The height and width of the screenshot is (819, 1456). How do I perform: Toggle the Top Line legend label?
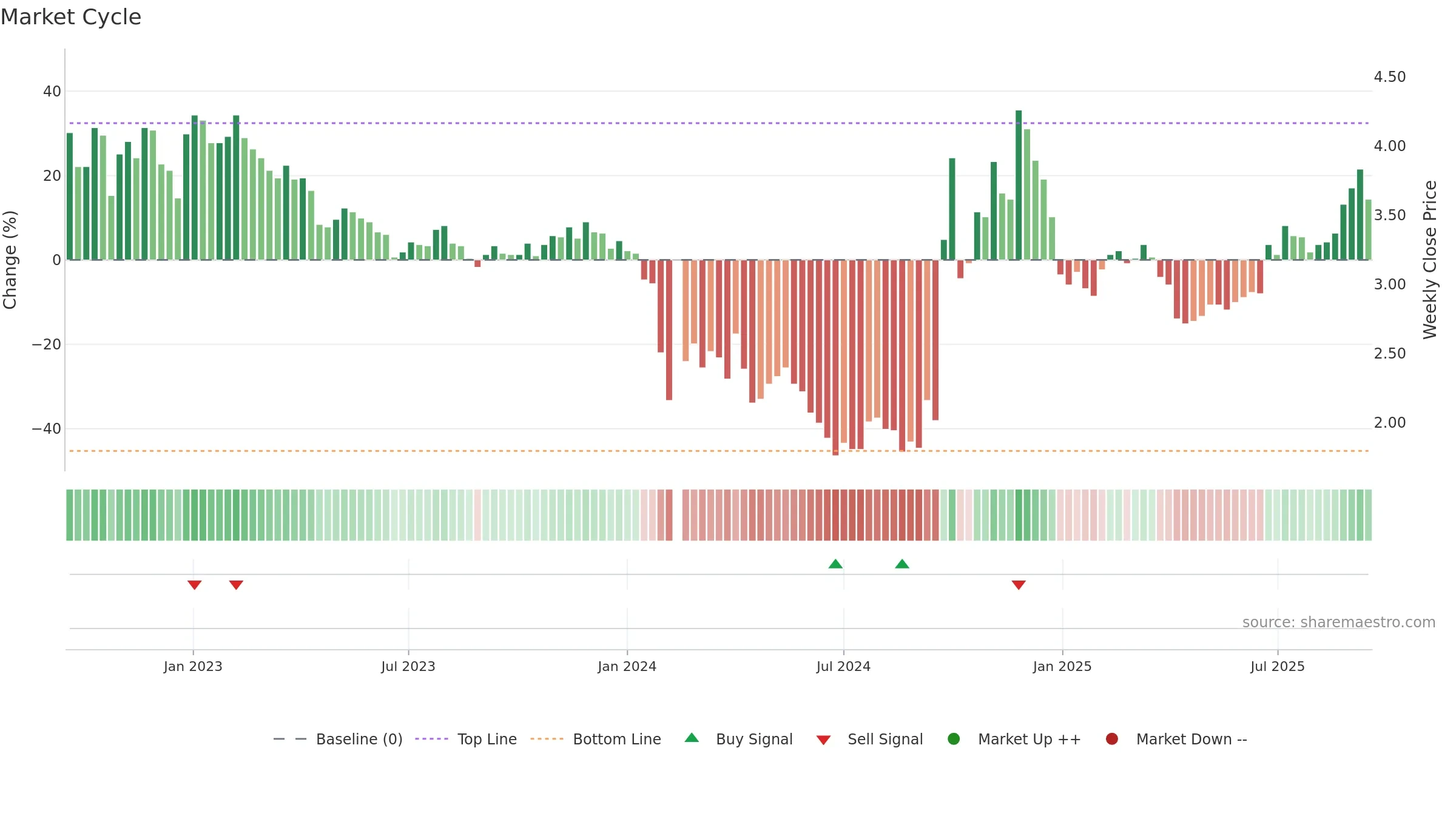pyautogui.click(x=487, y=739)
